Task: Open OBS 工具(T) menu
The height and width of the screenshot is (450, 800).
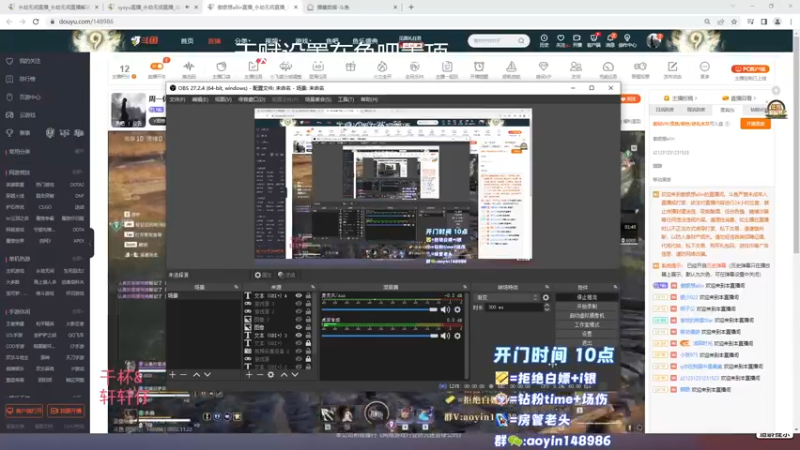Action: (x=346, y=99)
